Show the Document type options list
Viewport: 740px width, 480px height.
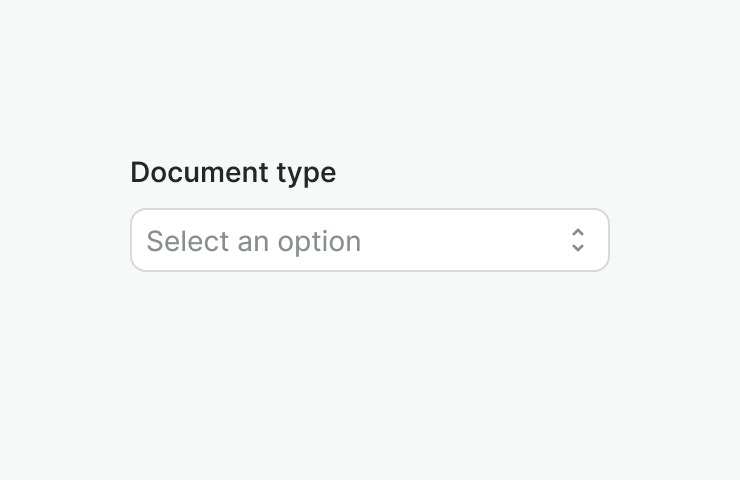[x=369, y=240]
